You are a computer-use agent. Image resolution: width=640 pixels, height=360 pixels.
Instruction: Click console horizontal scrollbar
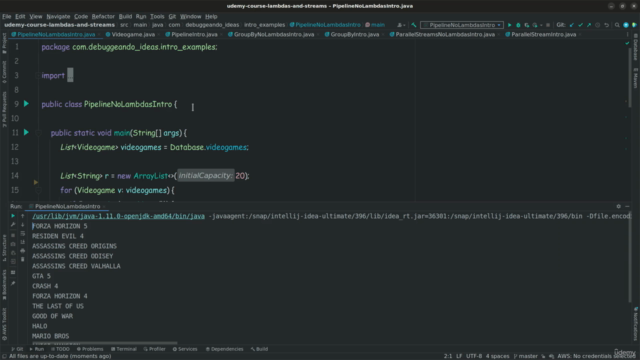pos(105,343)
